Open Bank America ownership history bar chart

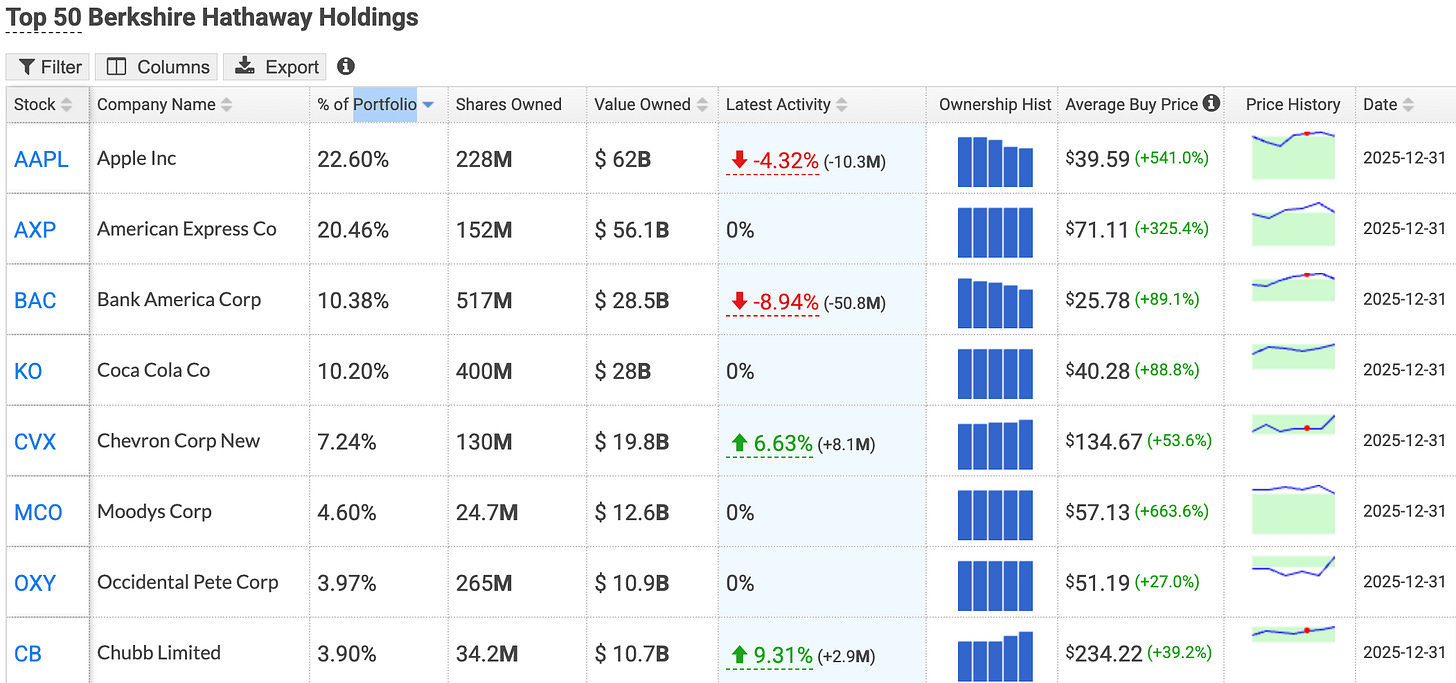pos(995,302)
